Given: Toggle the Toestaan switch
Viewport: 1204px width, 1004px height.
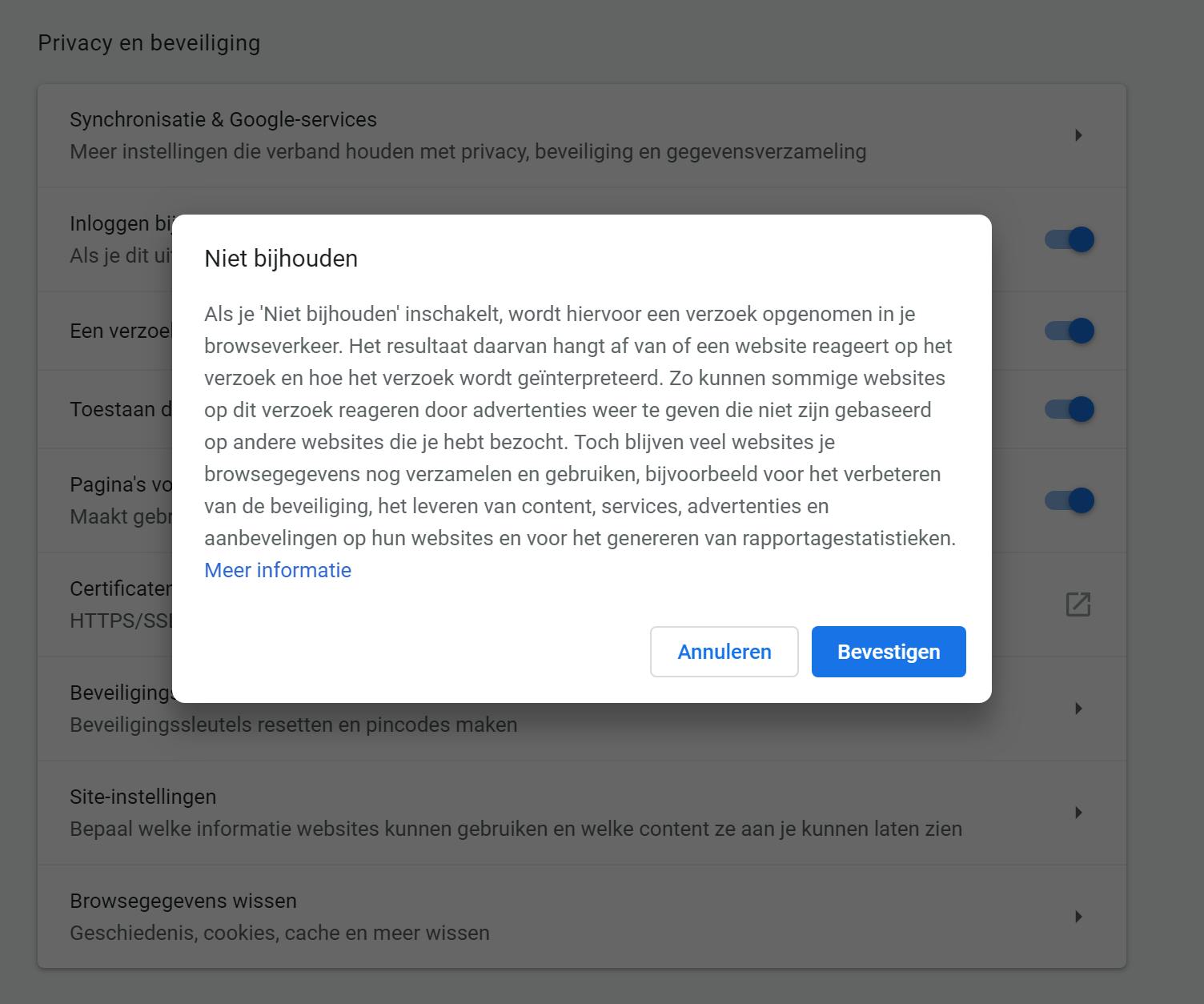Looking at the screenshot, I should pos(1070,409).
